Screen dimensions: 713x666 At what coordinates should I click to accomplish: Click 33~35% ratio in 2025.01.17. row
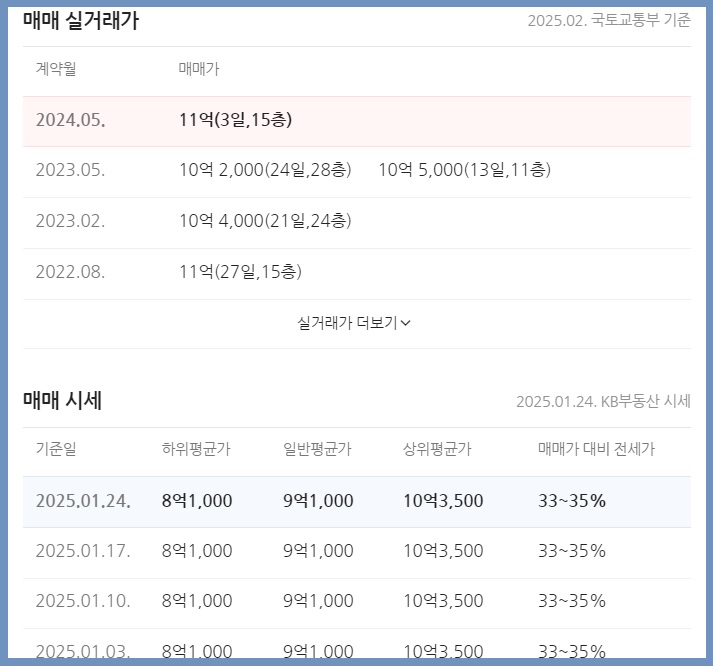pos(572,551)
